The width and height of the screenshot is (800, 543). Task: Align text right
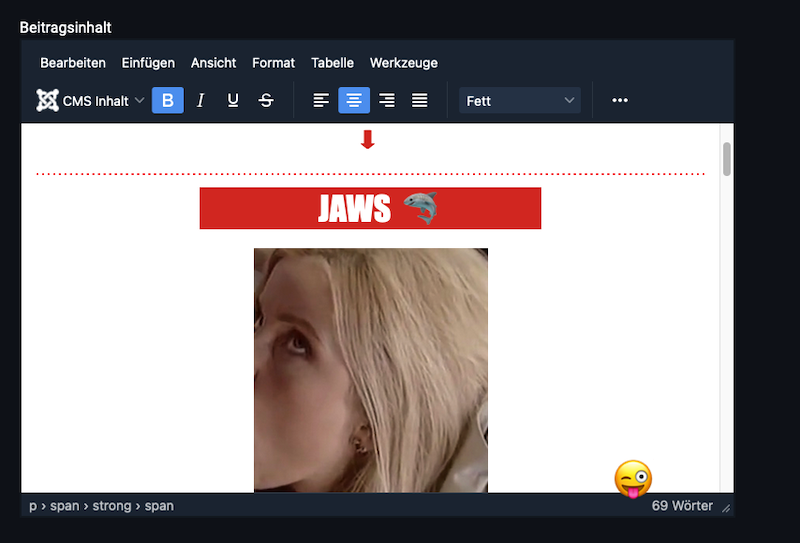387,101
